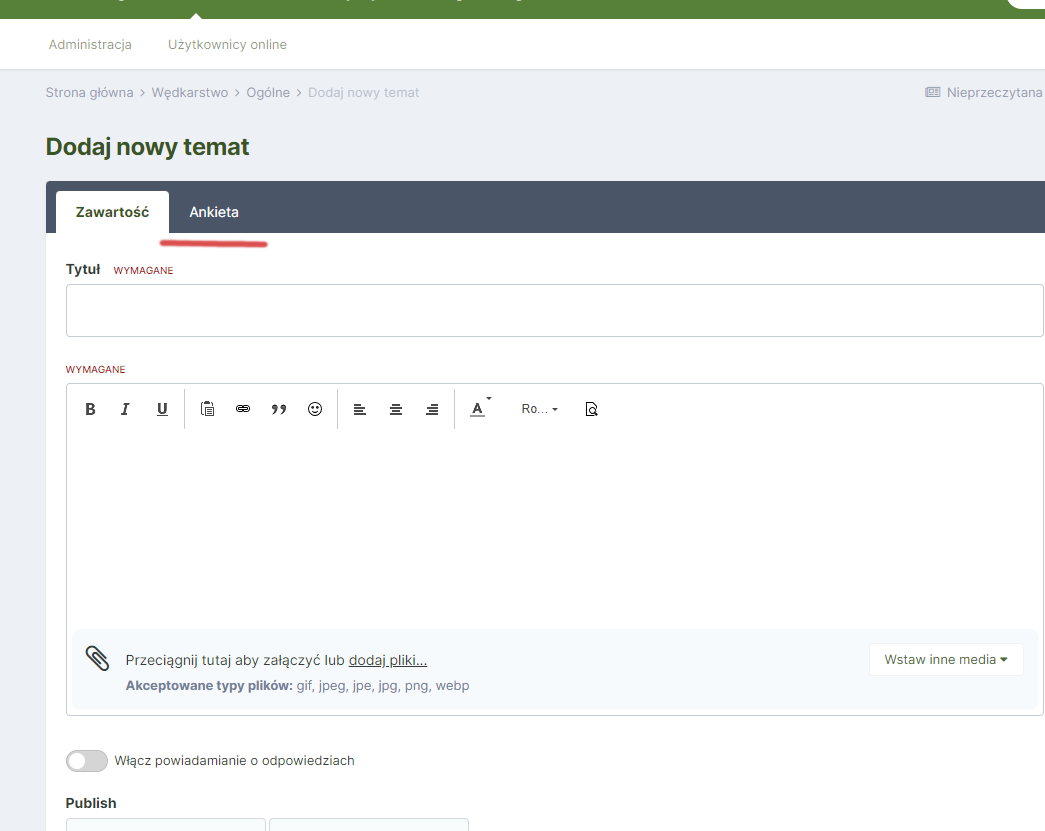Open Ogólne breadcrumb link
Image resolution: width=1045 pixels, height=831 pixels.
(268, 93)
